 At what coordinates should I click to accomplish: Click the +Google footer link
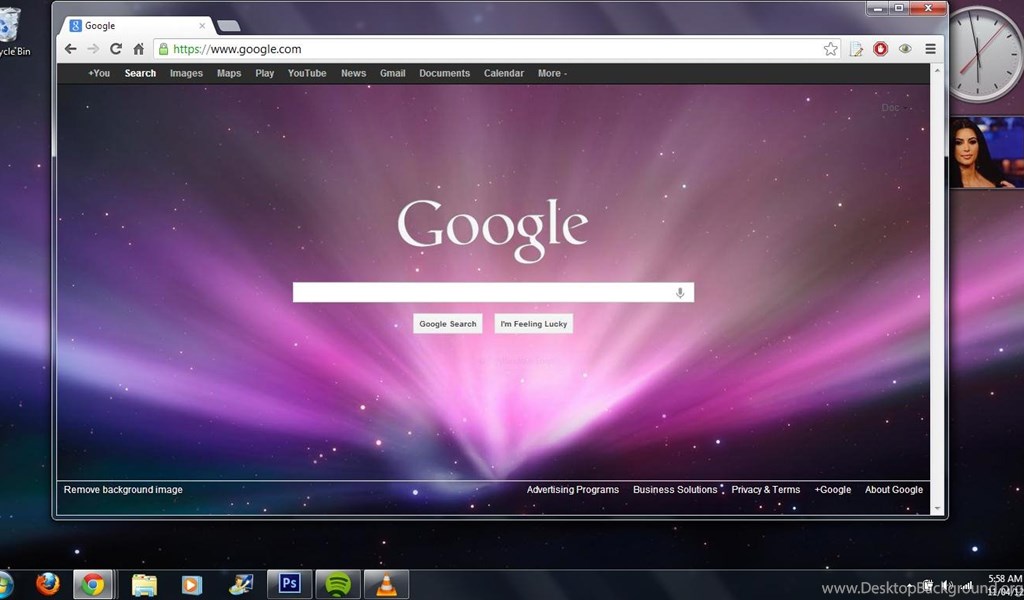(x=833, y=490)
